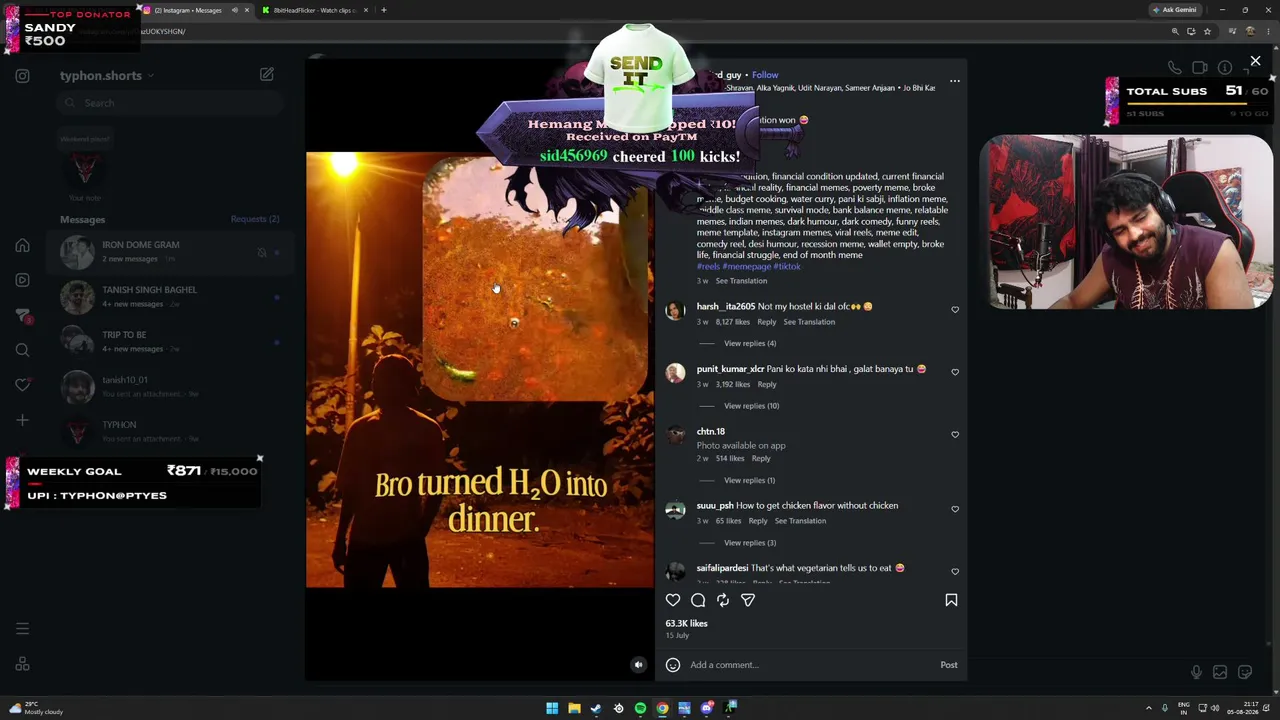The width and height of the screenshot is (1280, 720).
Task: Start a video call from the chat header
Action: coord(1200,68)
